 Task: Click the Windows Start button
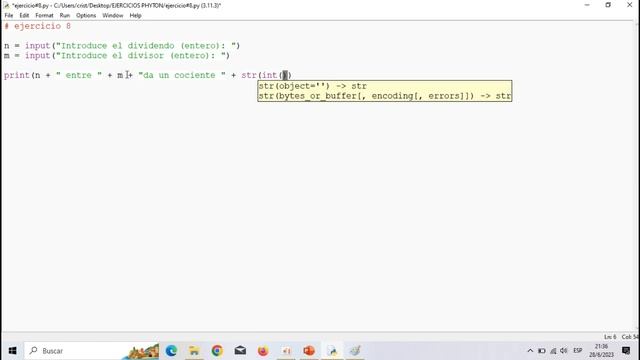click(12, 351)
